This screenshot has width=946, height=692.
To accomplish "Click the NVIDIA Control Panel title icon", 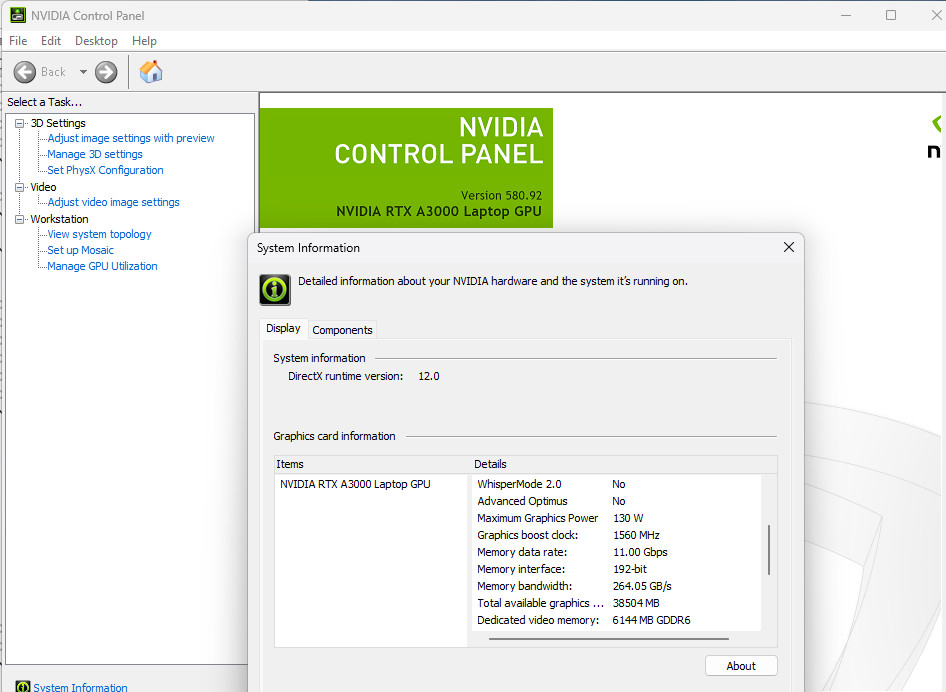I will [x=18, y=15].
